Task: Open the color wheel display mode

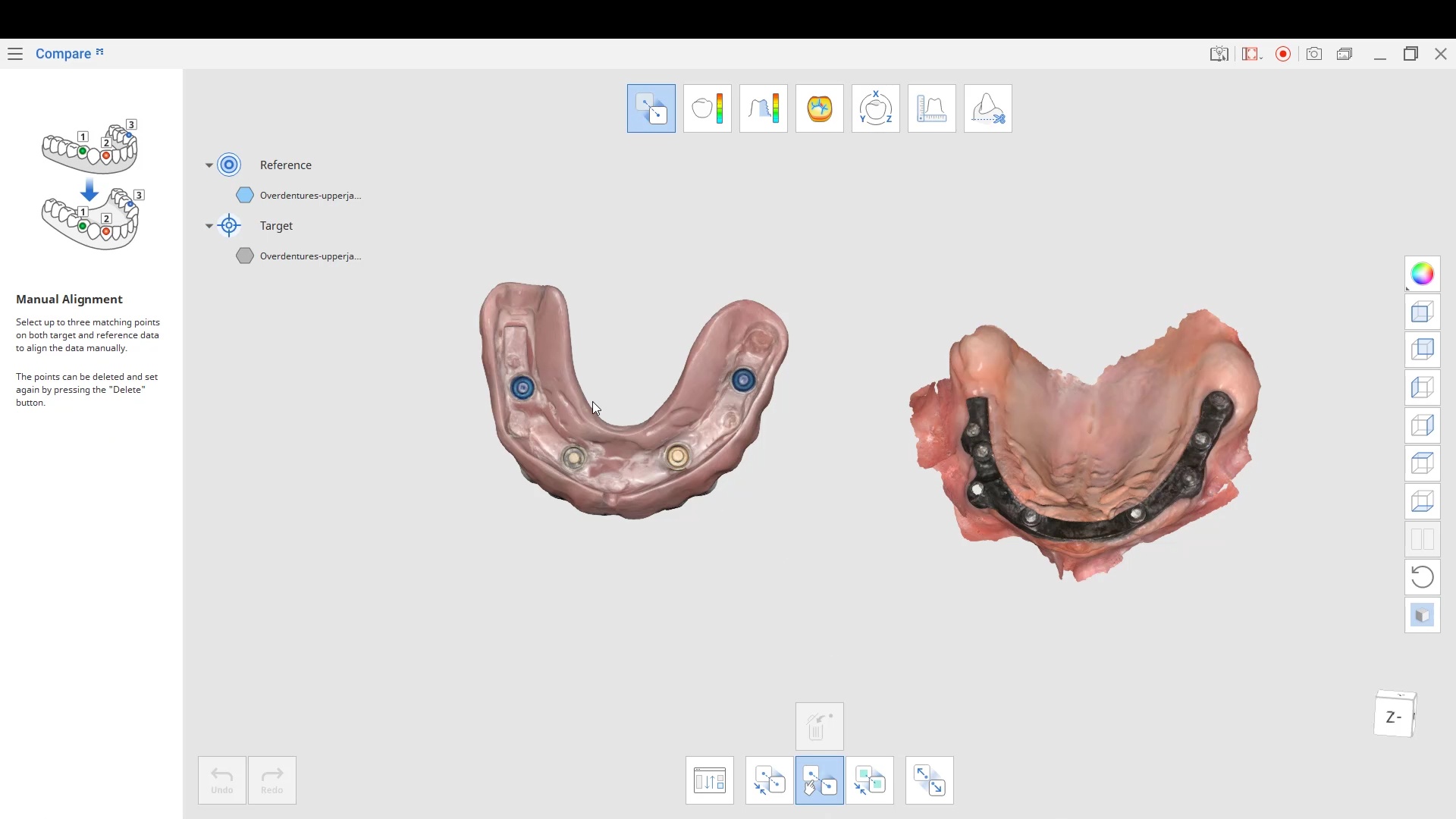Action: (x=1423, y=274)
